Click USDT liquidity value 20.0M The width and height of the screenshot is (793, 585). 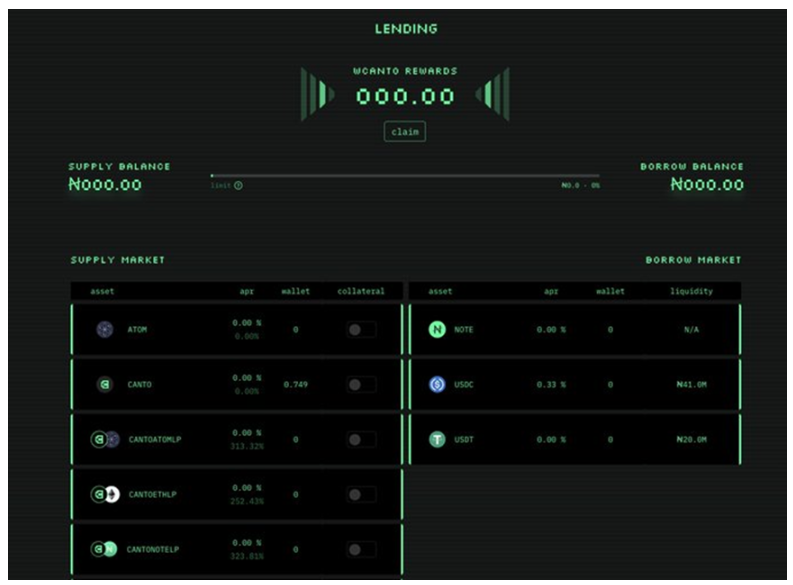[691, 439]
